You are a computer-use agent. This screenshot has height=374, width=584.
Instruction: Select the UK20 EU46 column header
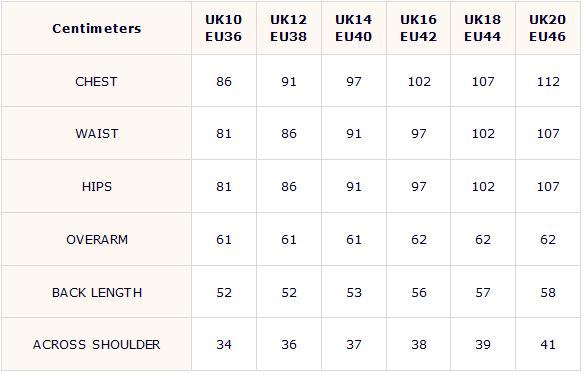[548, 28]
